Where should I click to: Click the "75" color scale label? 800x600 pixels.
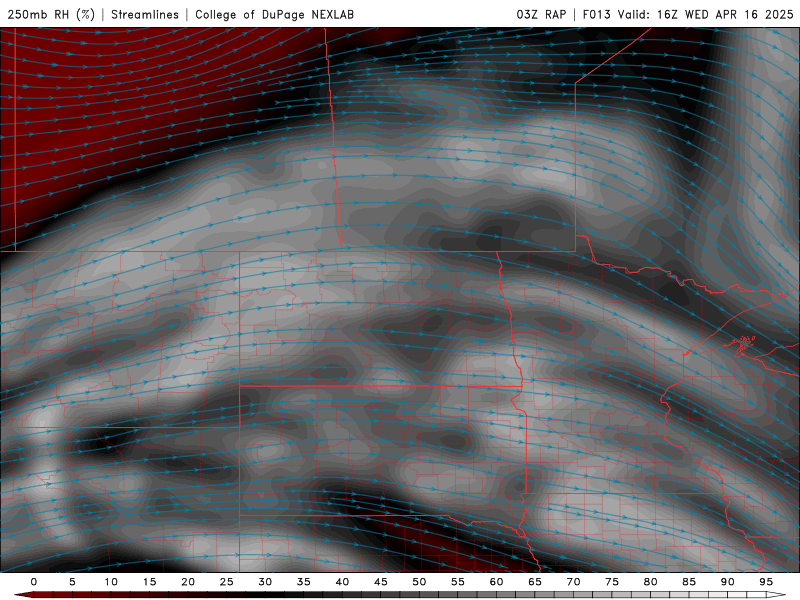coord(612,582)
